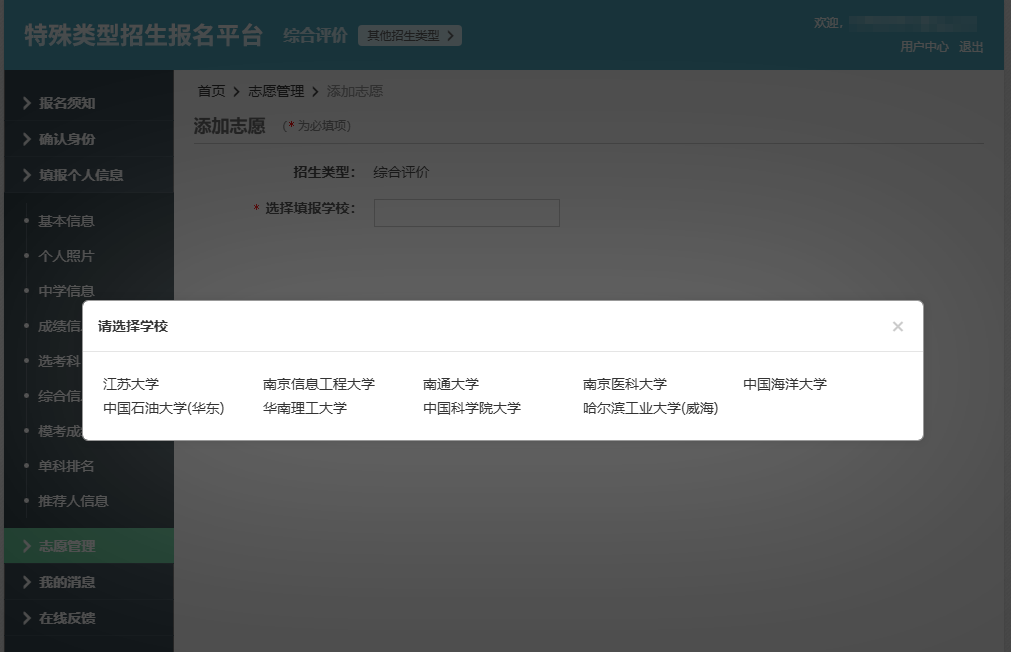Click the 选择填报学校 input field
The height and width of the screenshot is (652, 1011).
tap(465, 212)
